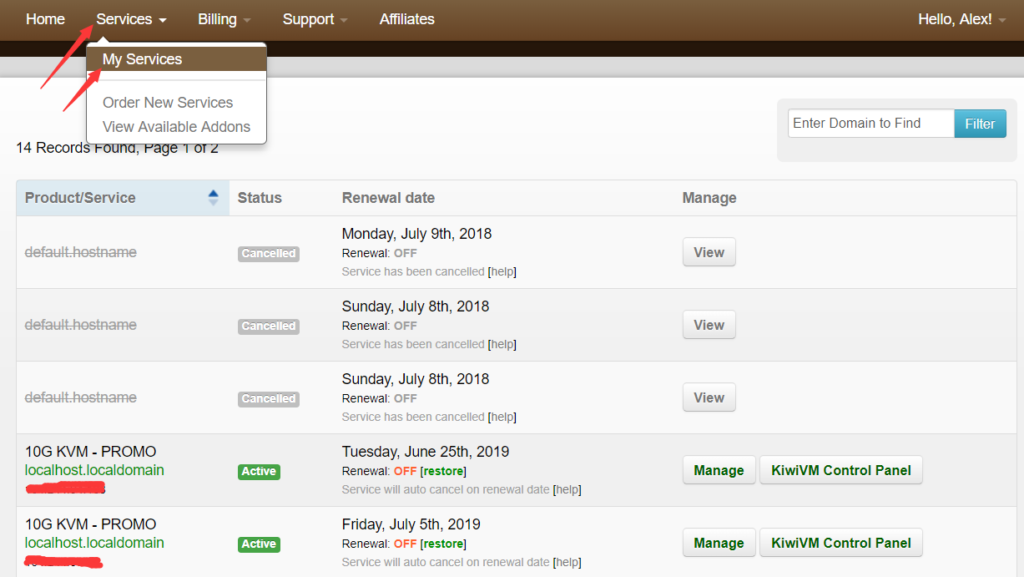The image size is (1024, 577).
Task: Choose Order New Services menu entry
Action: pyautogui.click(x=167, y=102)
